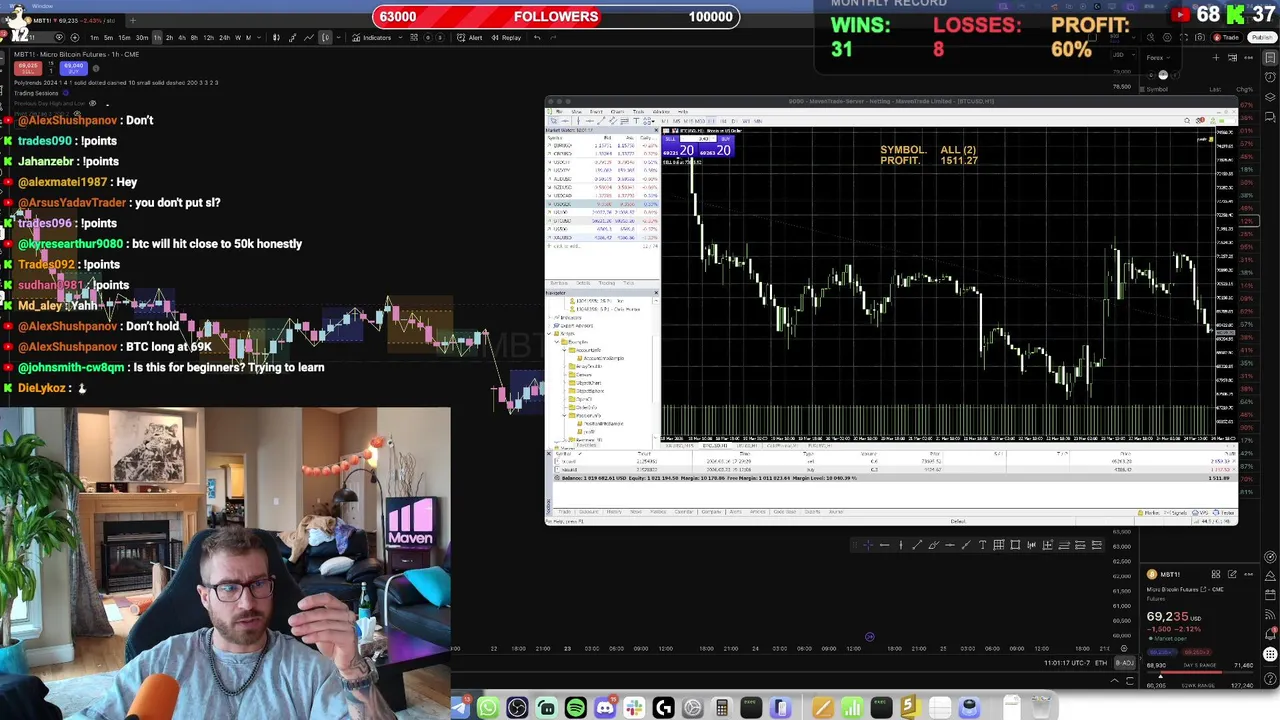Open the Tools menu in MetaTrader window
Screen dimensions: 1280x720
[x=638, y=111]
